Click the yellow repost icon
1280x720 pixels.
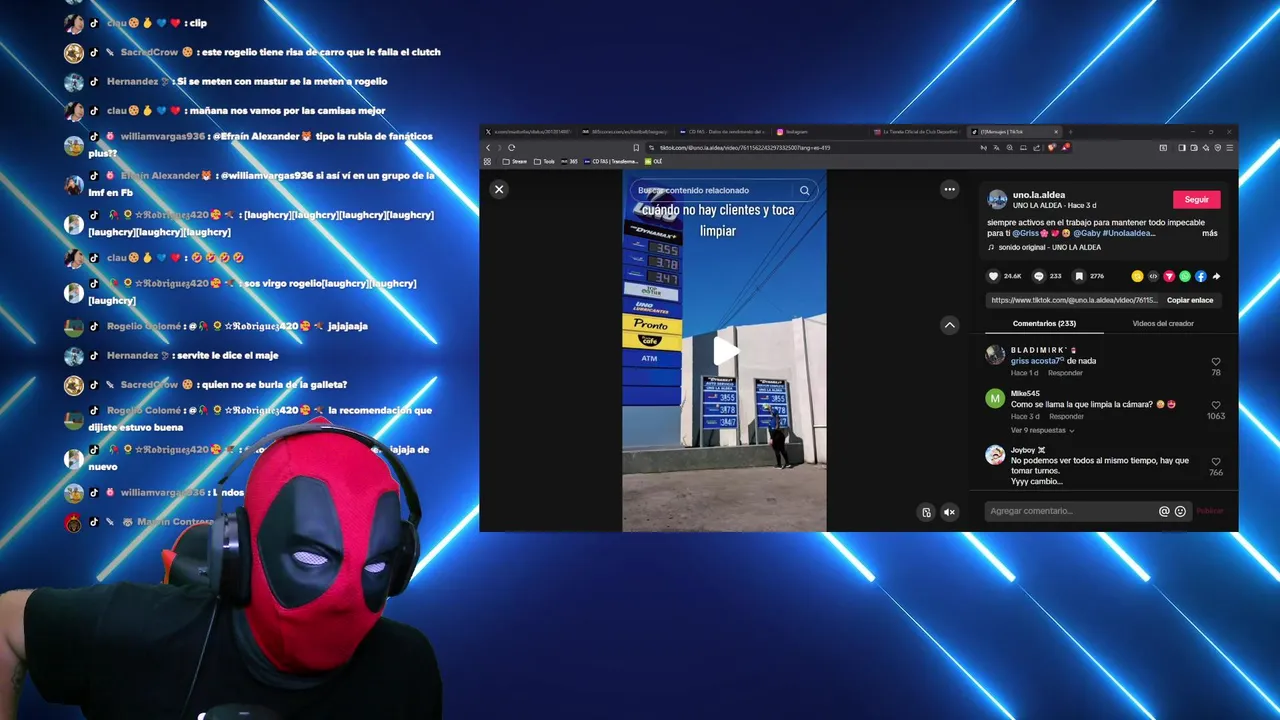coord(1137,276)
